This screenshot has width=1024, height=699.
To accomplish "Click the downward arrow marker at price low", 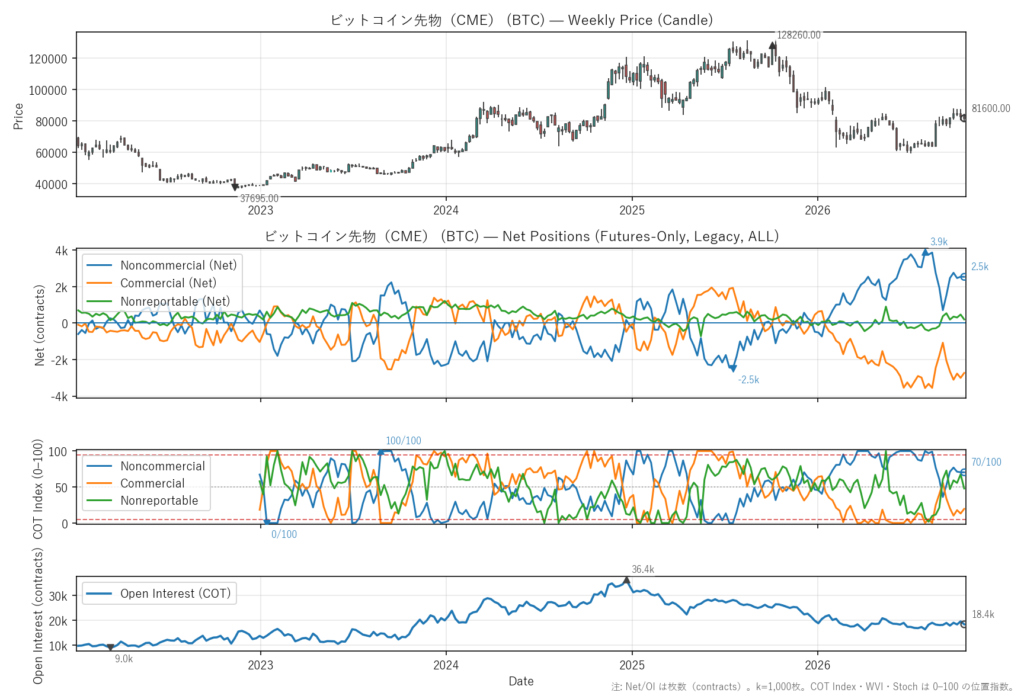I will tap(235, 187).
